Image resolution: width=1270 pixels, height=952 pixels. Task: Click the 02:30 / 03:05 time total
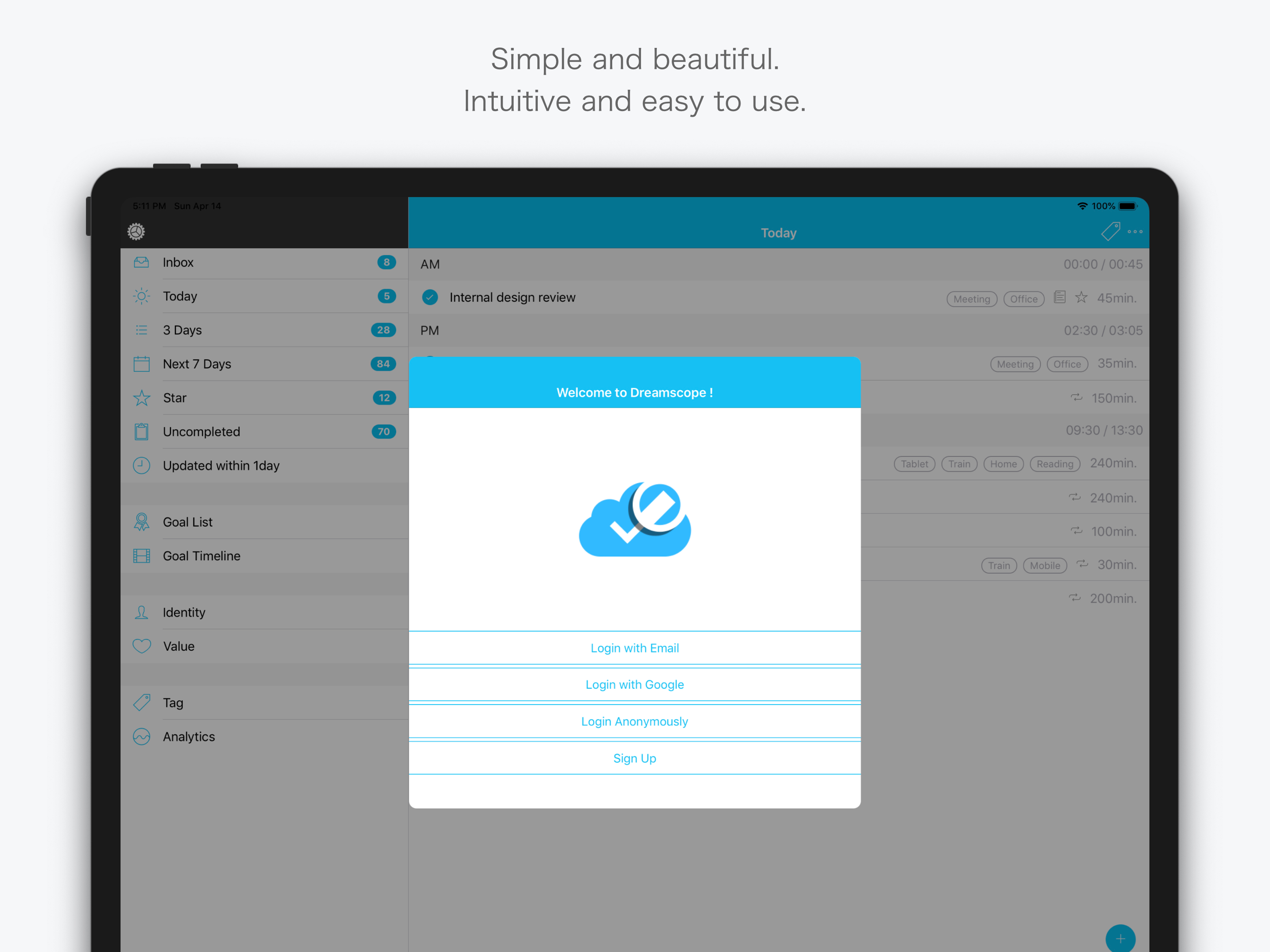coord(1103,331)
